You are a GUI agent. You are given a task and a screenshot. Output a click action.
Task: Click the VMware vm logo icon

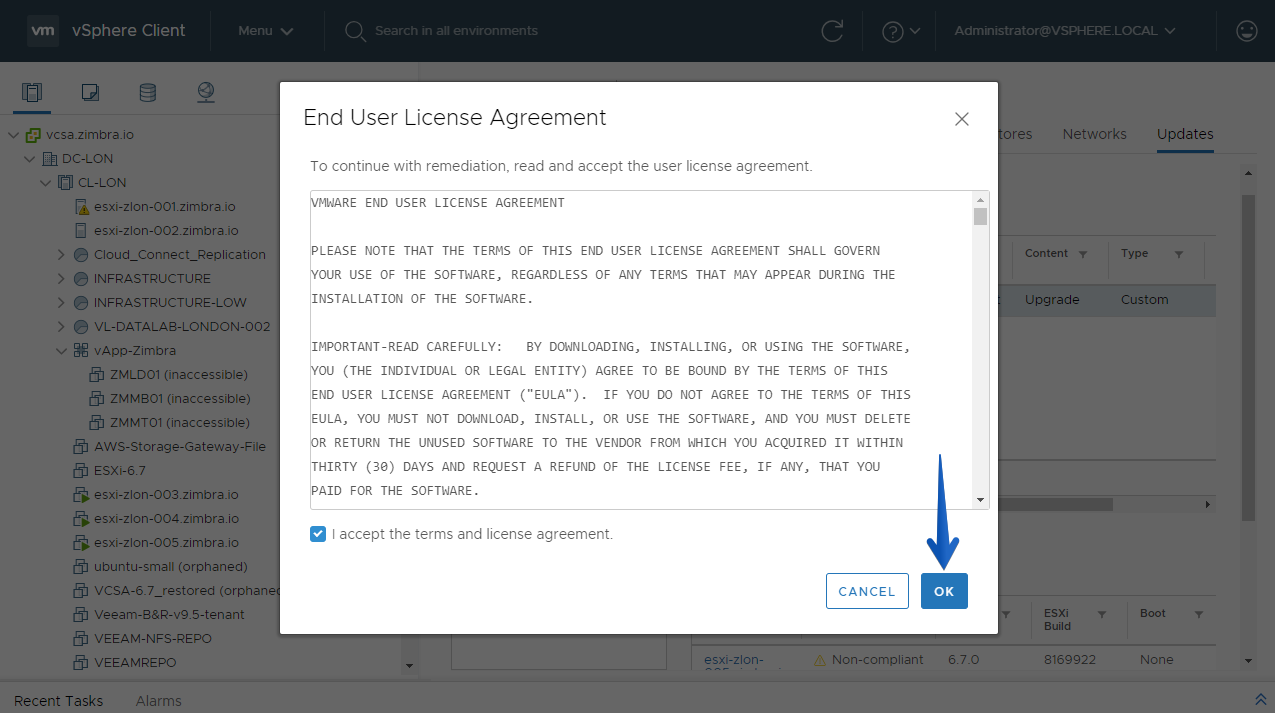tap(42, 31)
